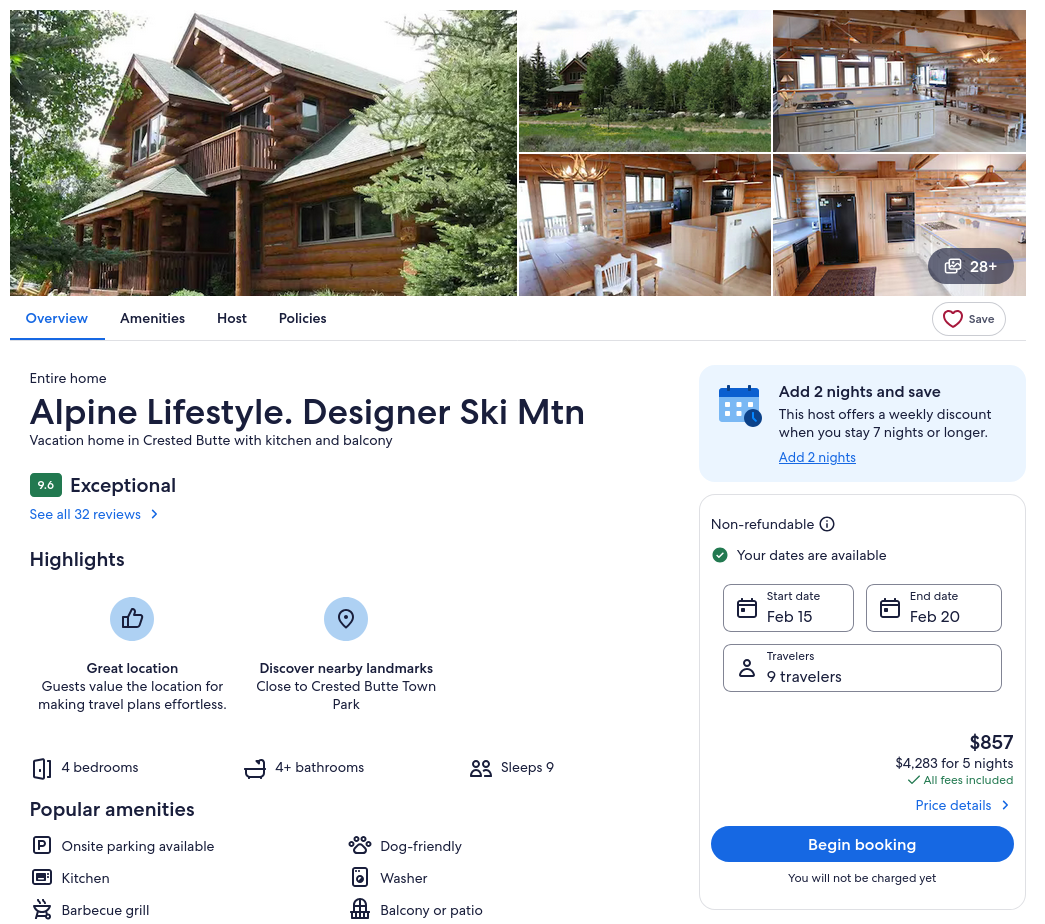Click the nearby landmarks map pin icon
The height and width of the screenshot is (924, 1045).
(x=346, y=619)
